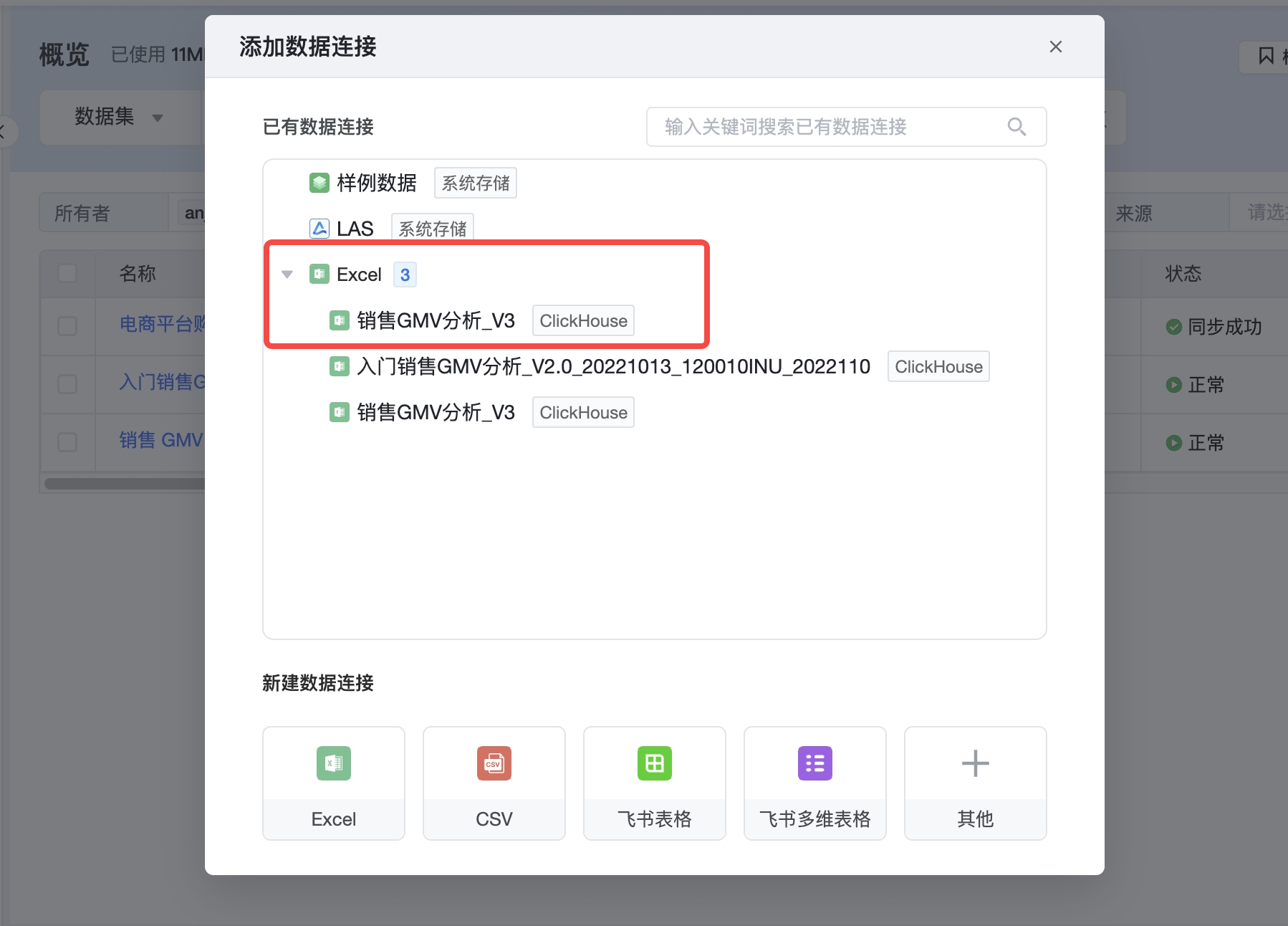1288x926 pixels.
Task: Click the 状态 column header
Action: tap(1183, 274)
